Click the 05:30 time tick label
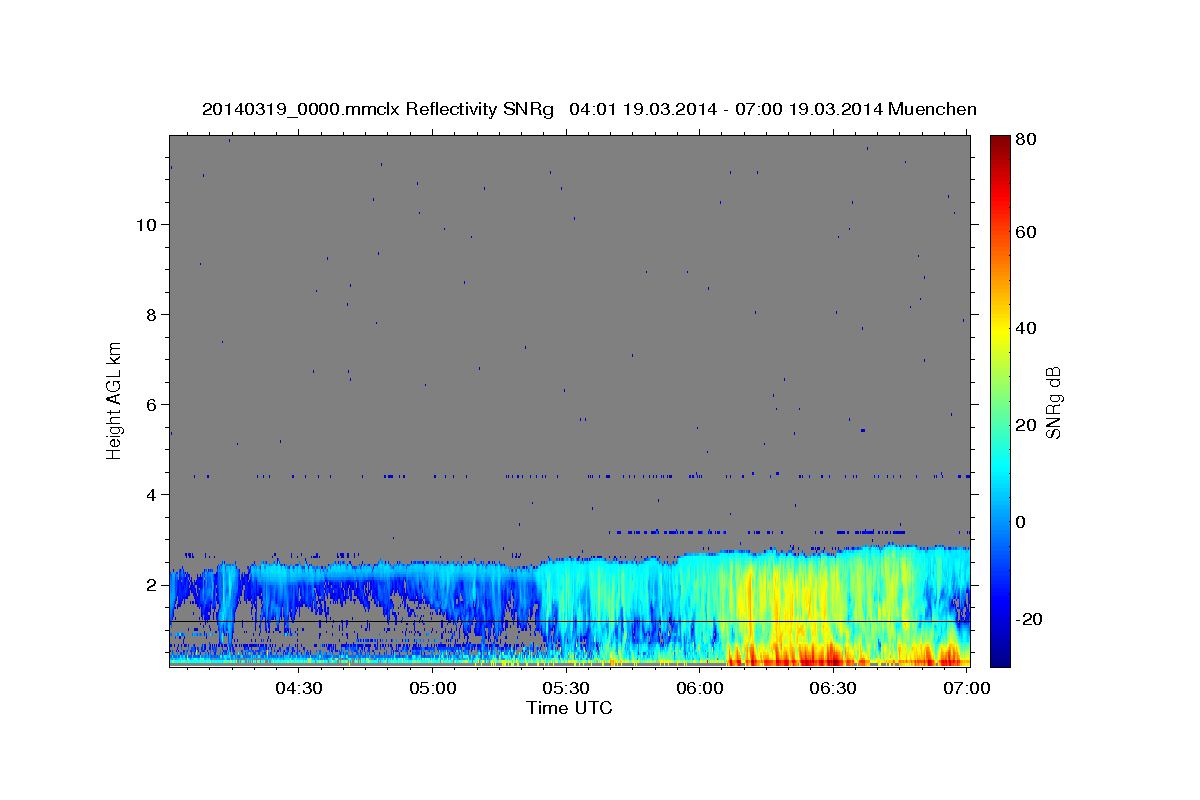The height and width of the screenshot is (800, 1200). click(567, 689)
